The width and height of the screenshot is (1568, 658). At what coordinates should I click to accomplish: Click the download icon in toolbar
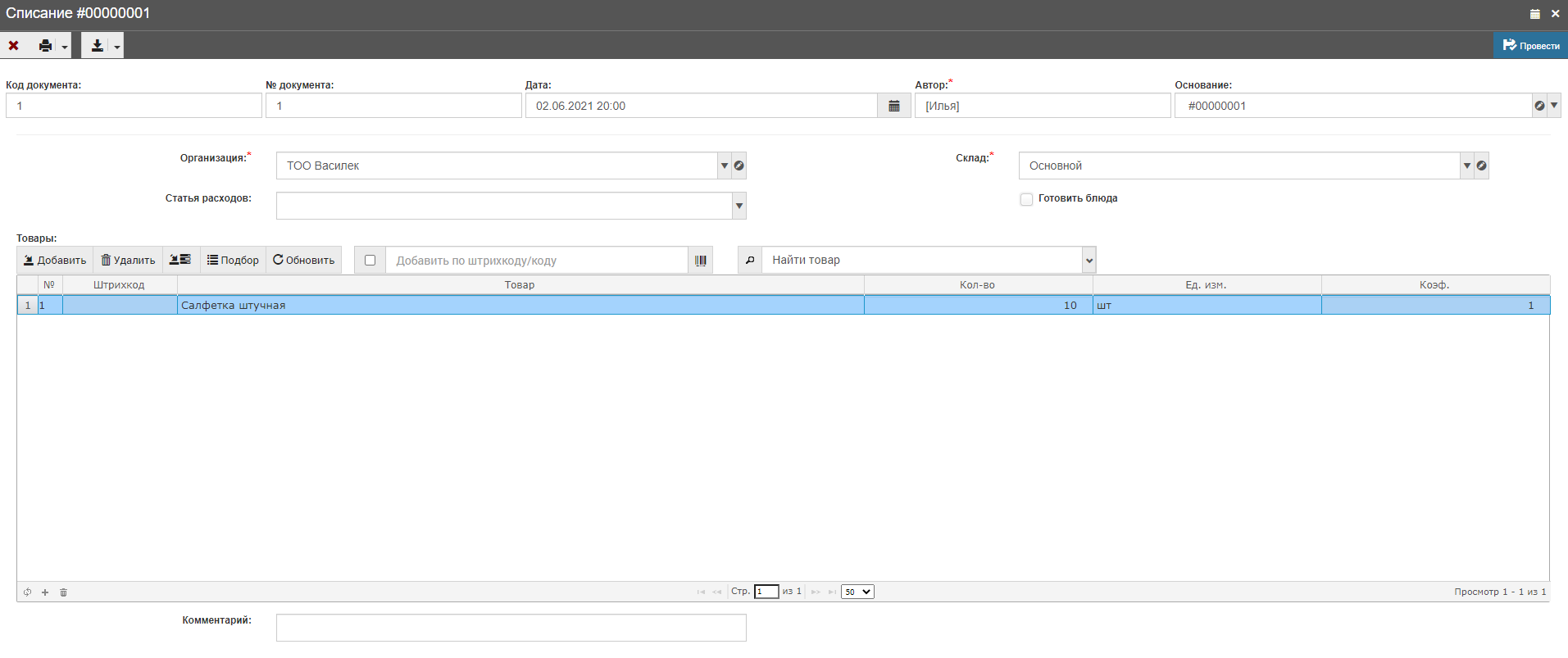pyautogui.click(x=97, y=46)
